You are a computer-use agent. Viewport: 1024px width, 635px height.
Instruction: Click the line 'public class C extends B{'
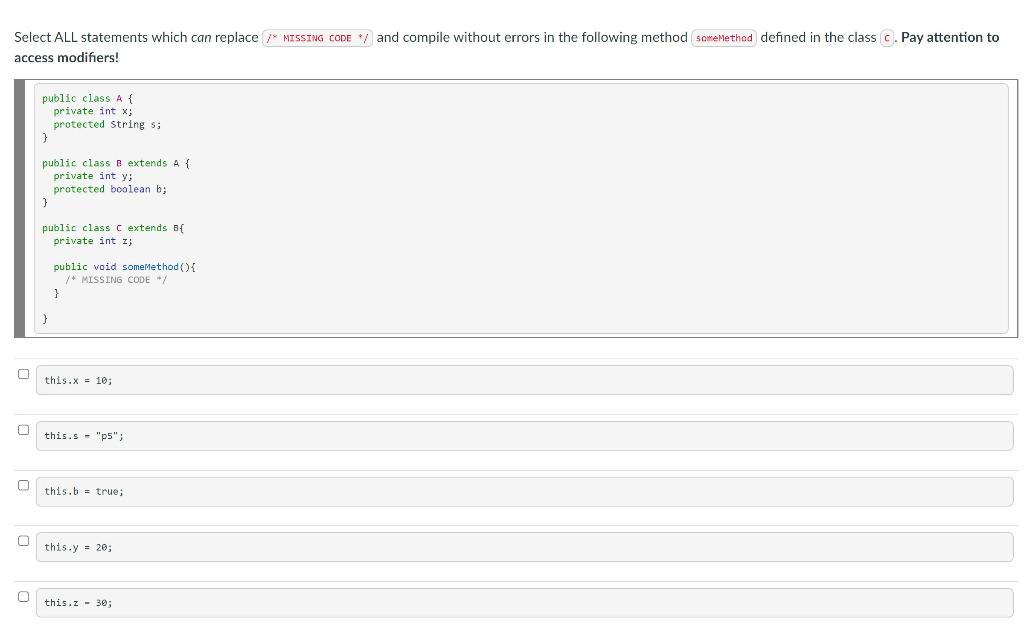[113, 227]
